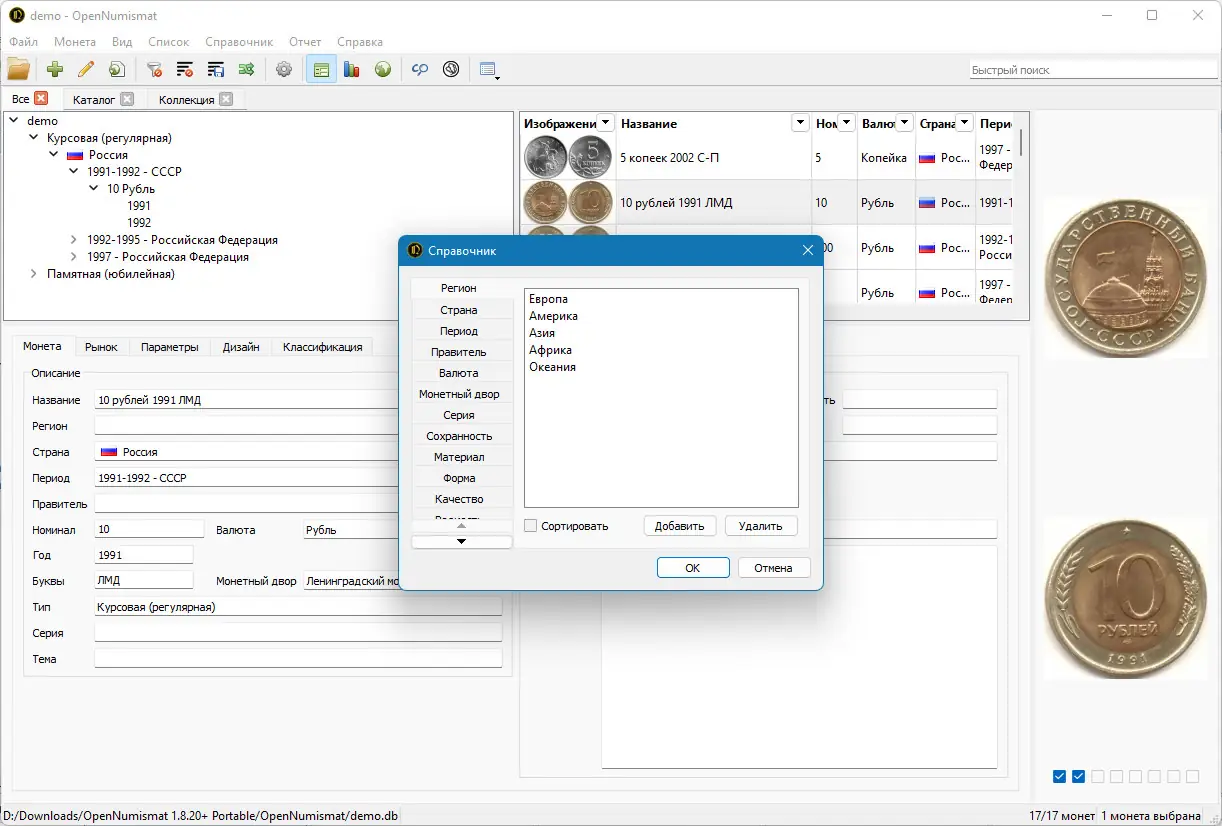
Task: Select the 5 копеек 2002 С-П row
Action: 768,158
